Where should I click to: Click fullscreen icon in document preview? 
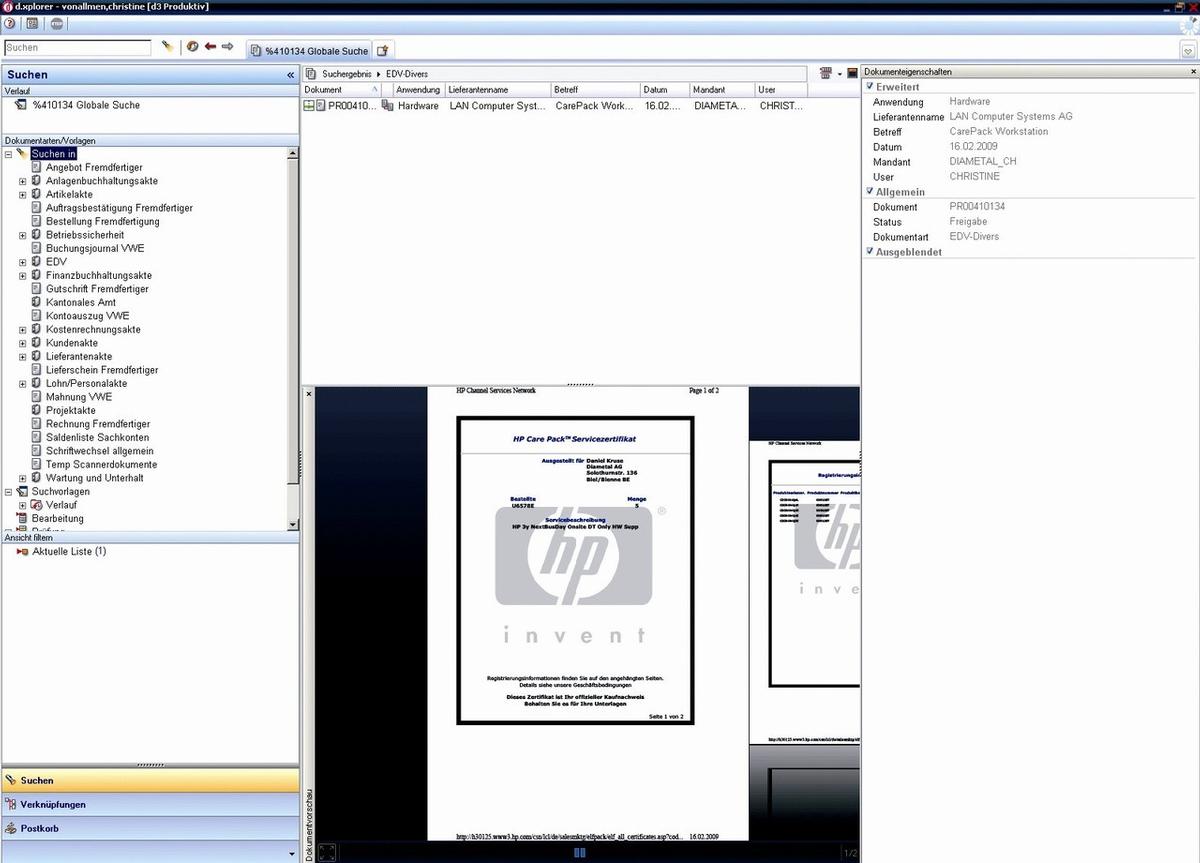326,853
